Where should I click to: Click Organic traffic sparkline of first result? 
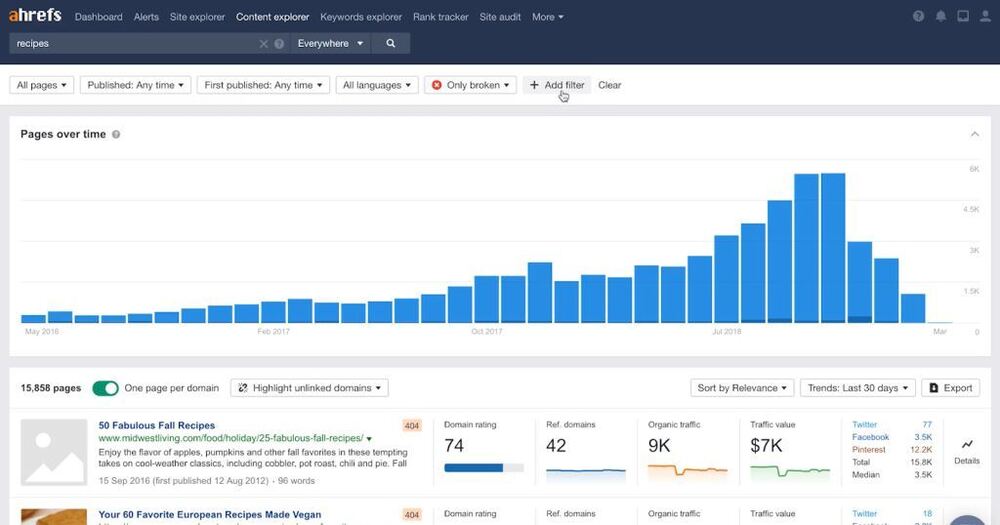tap(688, 472)
